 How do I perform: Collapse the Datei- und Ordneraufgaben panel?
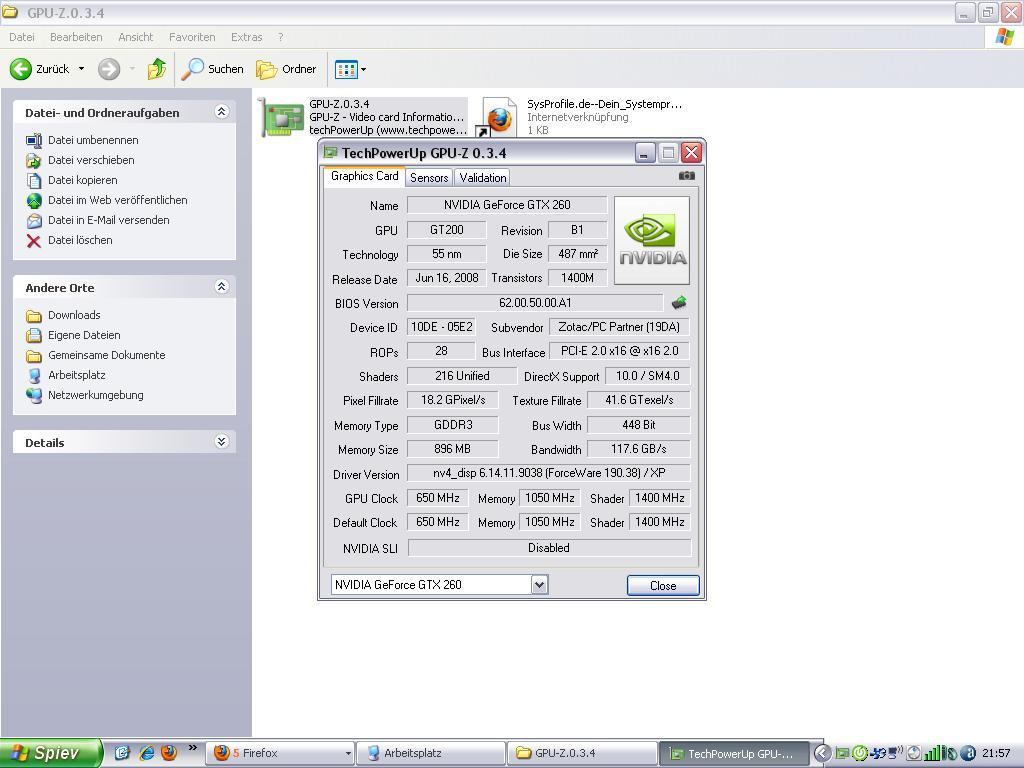tap(221, 112)
